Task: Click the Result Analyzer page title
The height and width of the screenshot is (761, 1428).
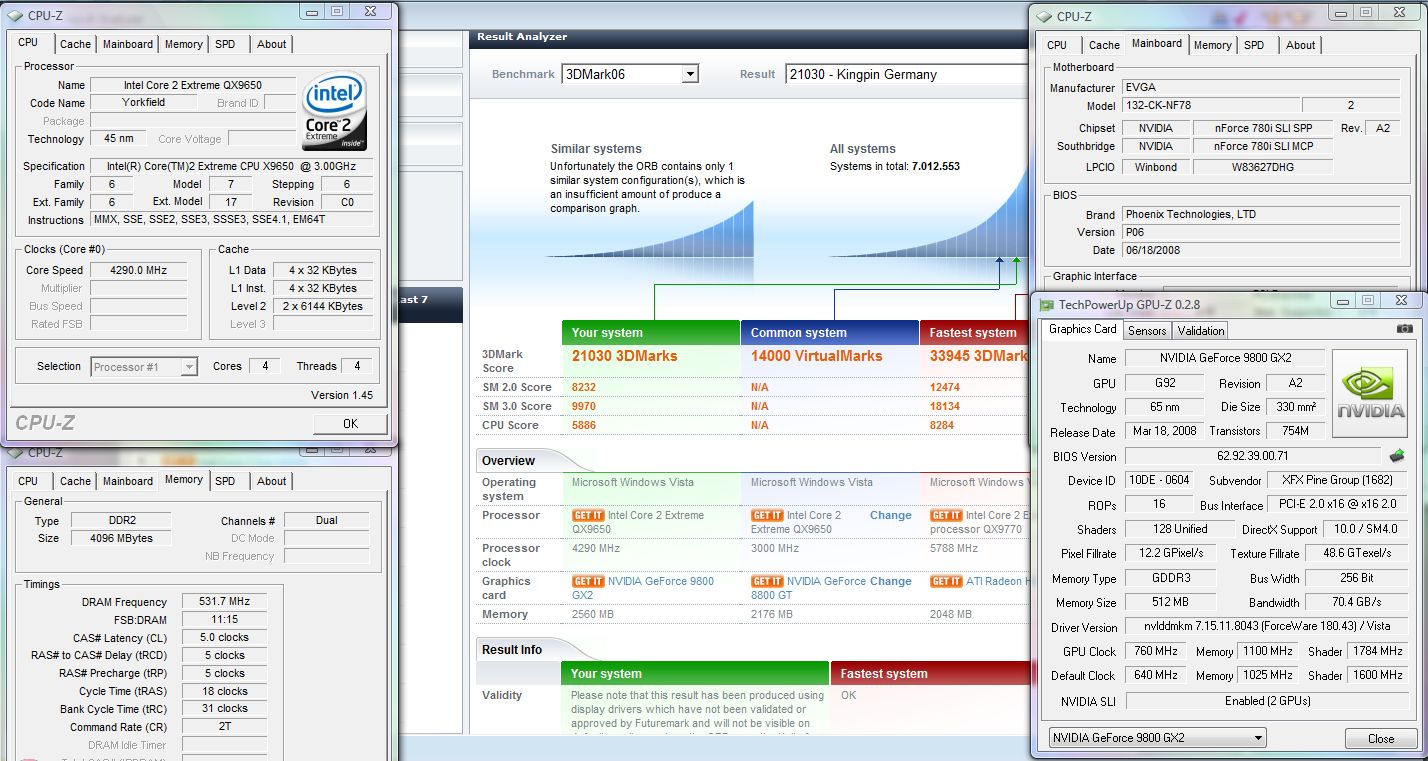Action: click(x=522, y=37)
